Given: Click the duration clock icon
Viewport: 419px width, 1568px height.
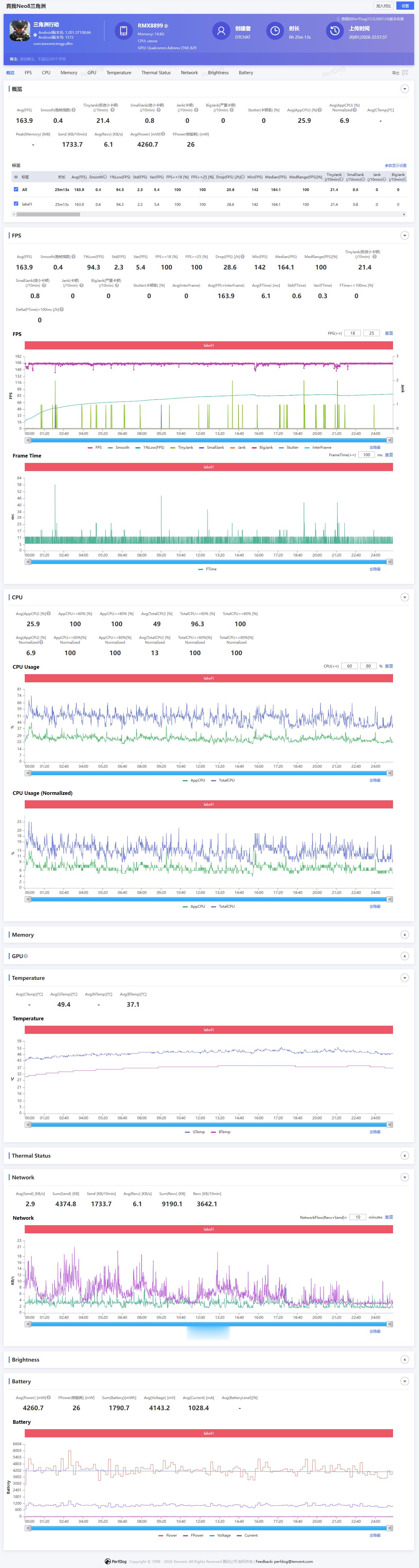Looking at the screenshot, I should 275,30.
